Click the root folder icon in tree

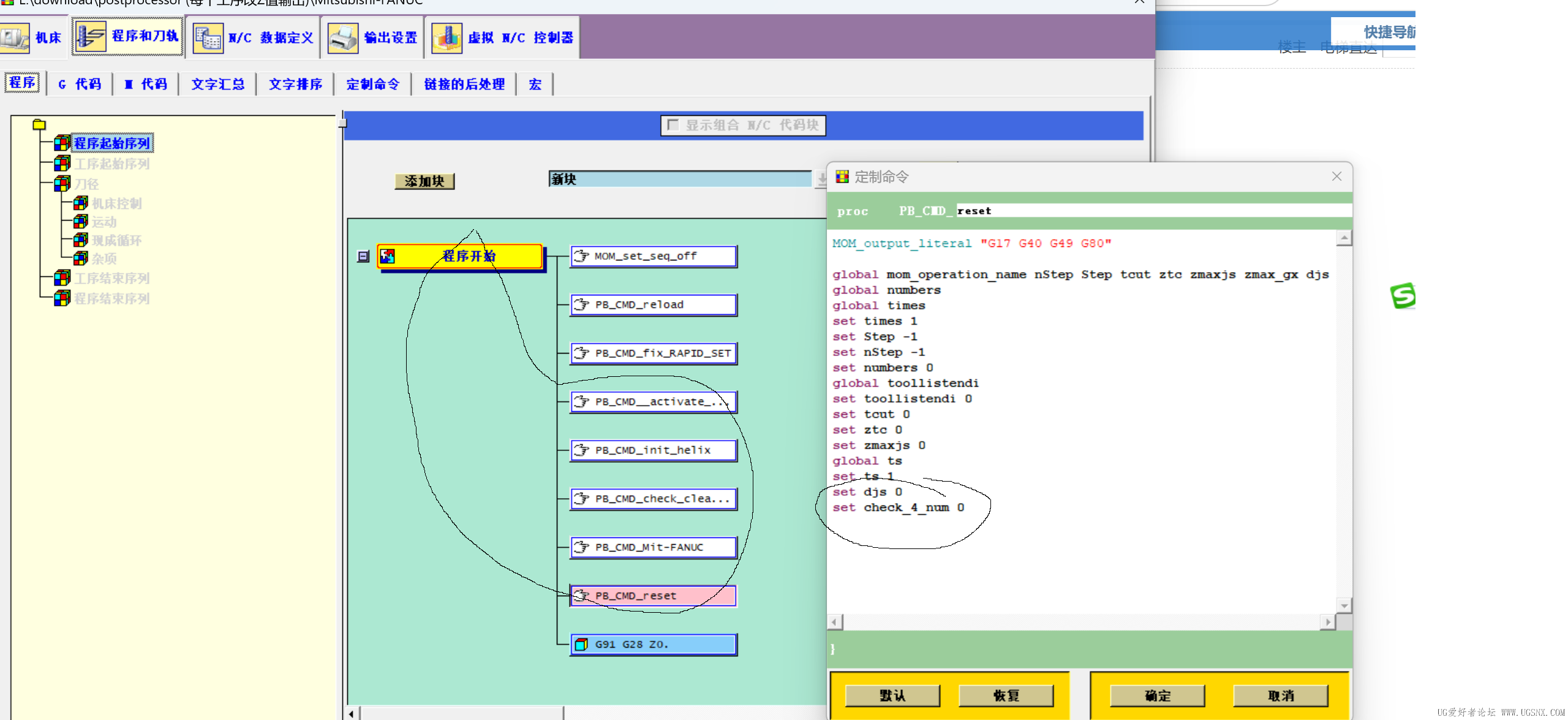[x=39, y=124]
